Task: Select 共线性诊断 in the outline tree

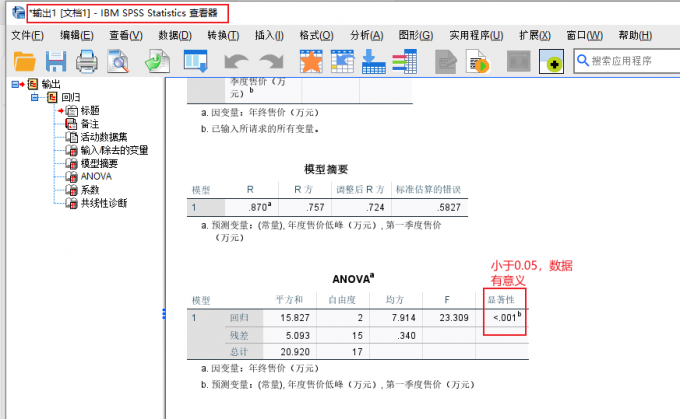Action: (x=104, y=202)
